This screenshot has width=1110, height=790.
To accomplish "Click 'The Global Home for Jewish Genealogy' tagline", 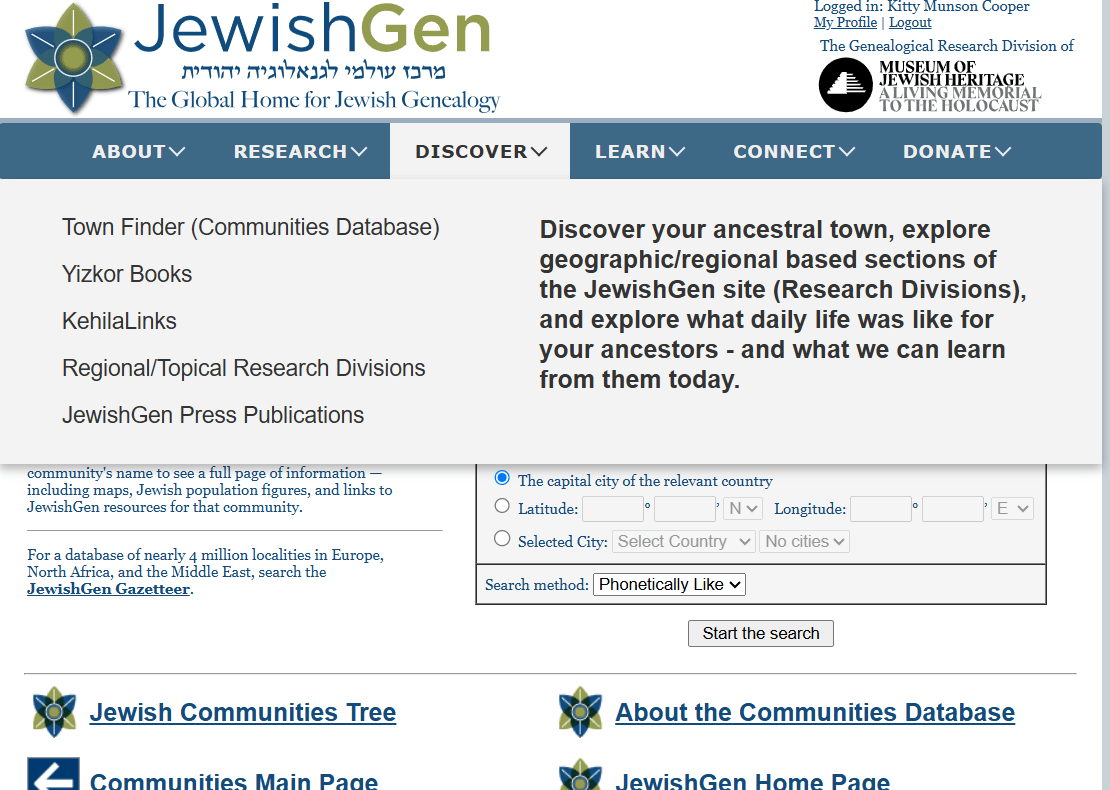I will click(314, 100).
